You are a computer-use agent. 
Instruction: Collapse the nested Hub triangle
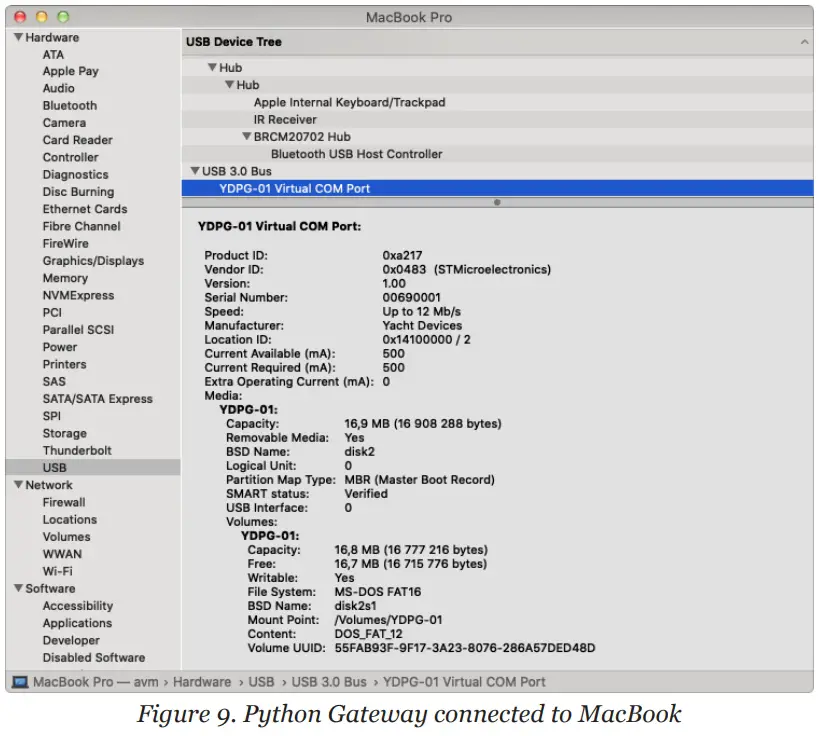pyautogui.click(x=229, y=85)
